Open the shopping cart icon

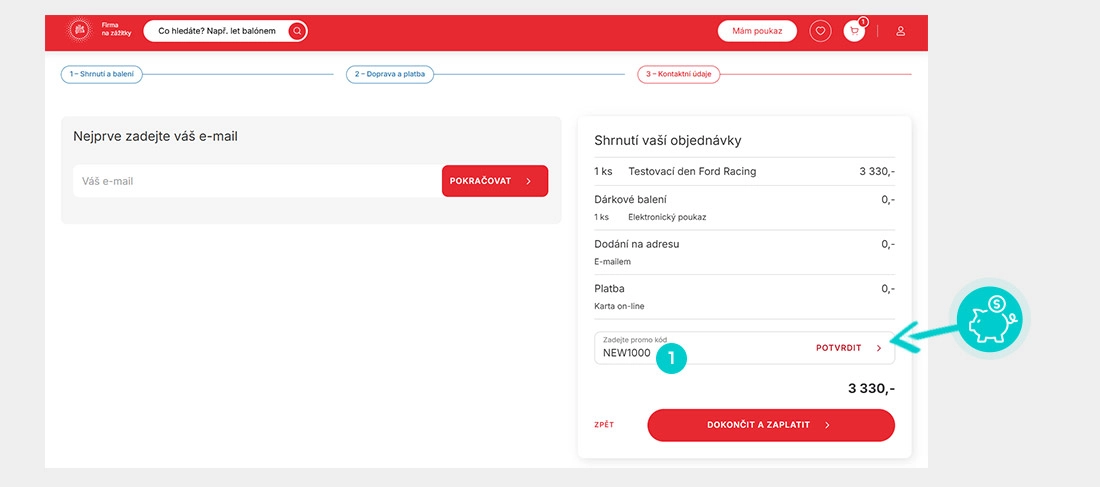pos(854,31)
